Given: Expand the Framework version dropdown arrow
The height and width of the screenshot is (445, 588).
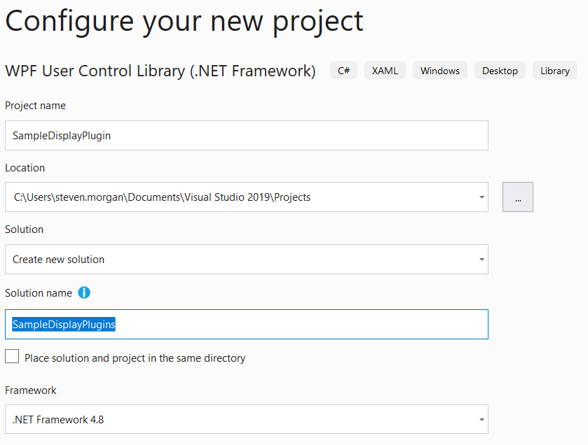Looking at the screenshot, I should click(x=482, y=420).
